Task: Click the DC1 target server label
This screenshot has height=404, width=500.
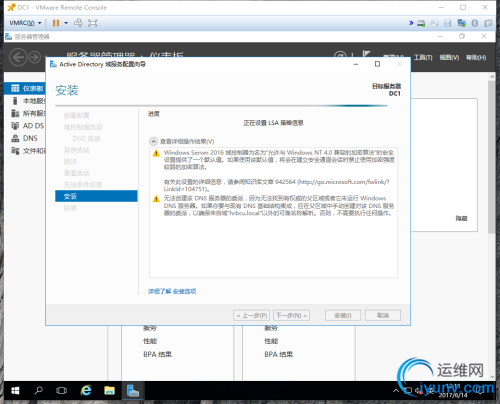Action: tap(395, 94)
